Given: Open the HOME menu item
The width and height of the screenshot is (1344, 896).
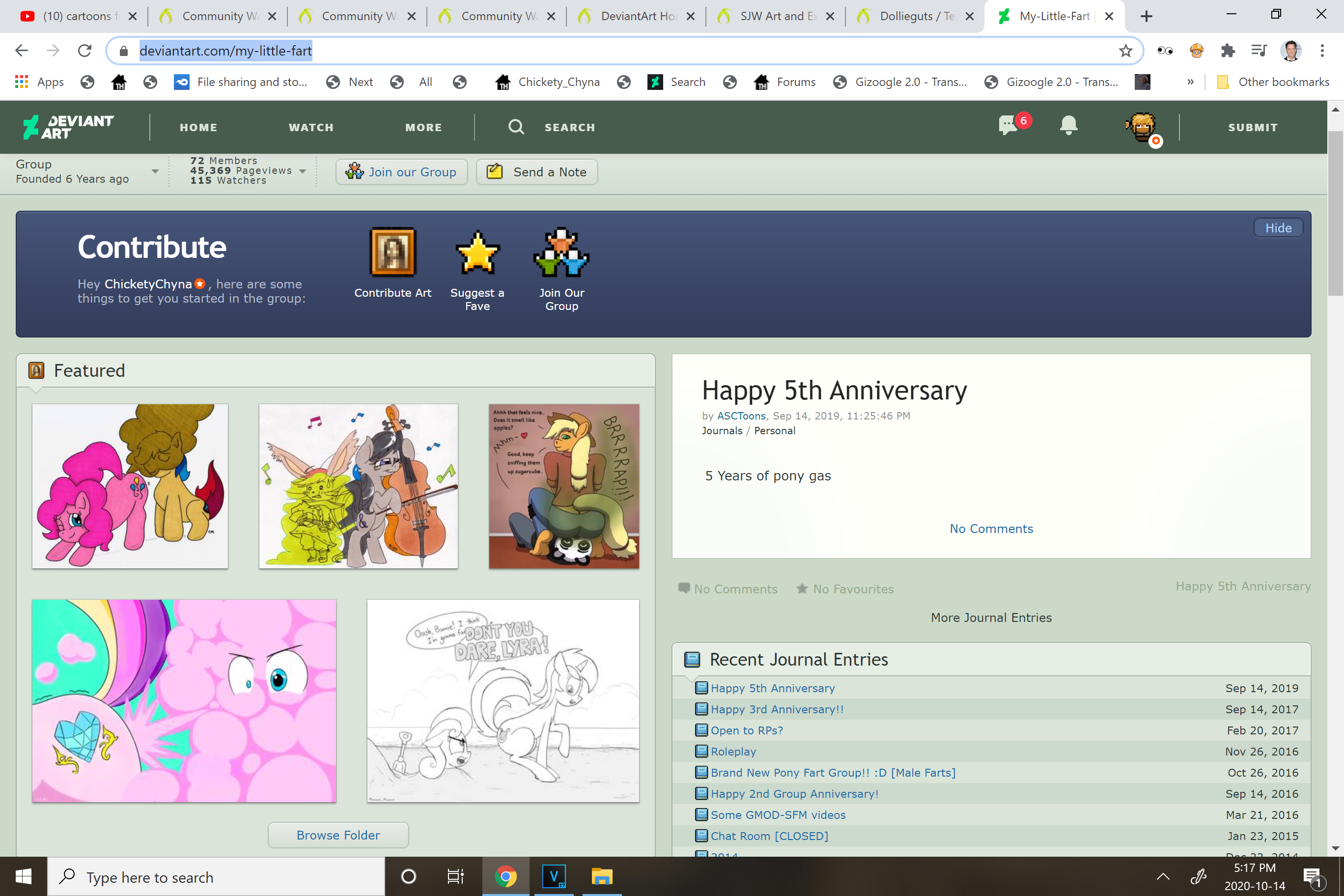Looking at the screenshot, I should [198, 127].
